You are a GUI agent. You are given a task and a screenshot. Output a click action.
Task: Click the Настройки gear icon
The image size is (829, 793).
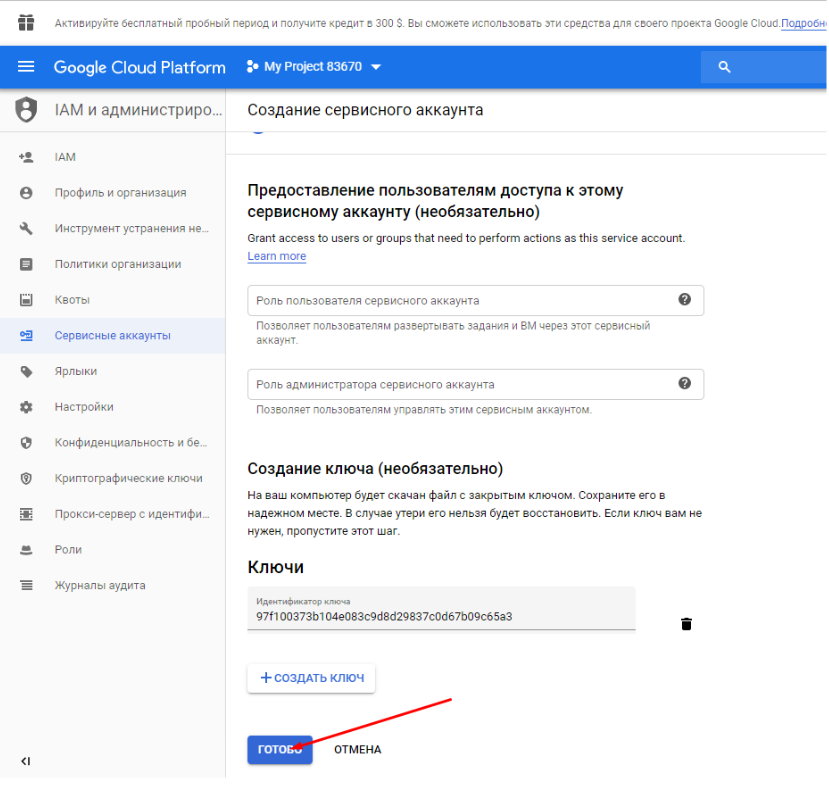coord(26,407)
